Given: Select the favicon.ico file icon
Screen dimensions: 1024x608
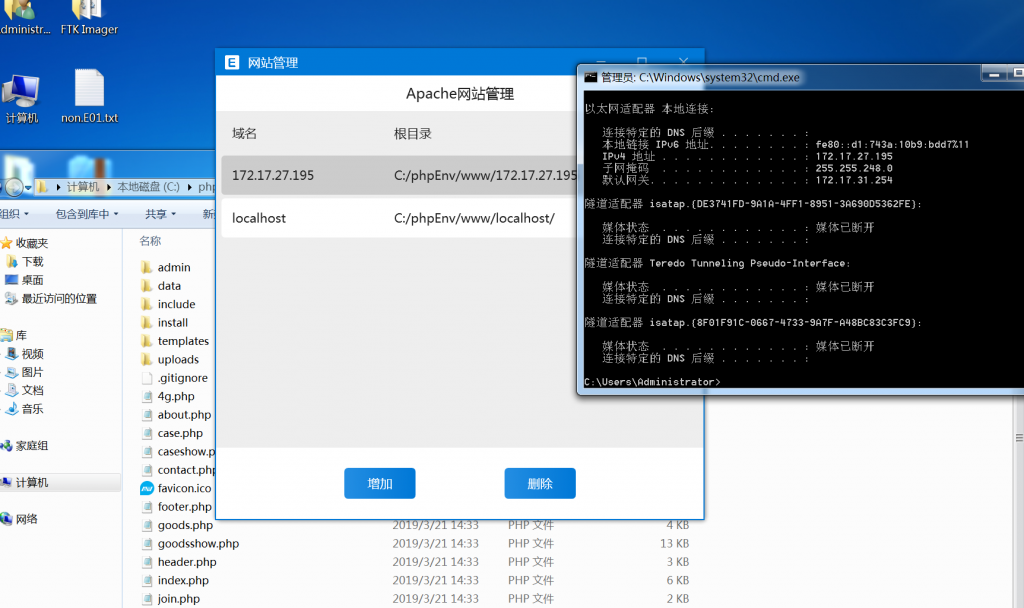Looking at the screenshot, I should pos(146,488).
